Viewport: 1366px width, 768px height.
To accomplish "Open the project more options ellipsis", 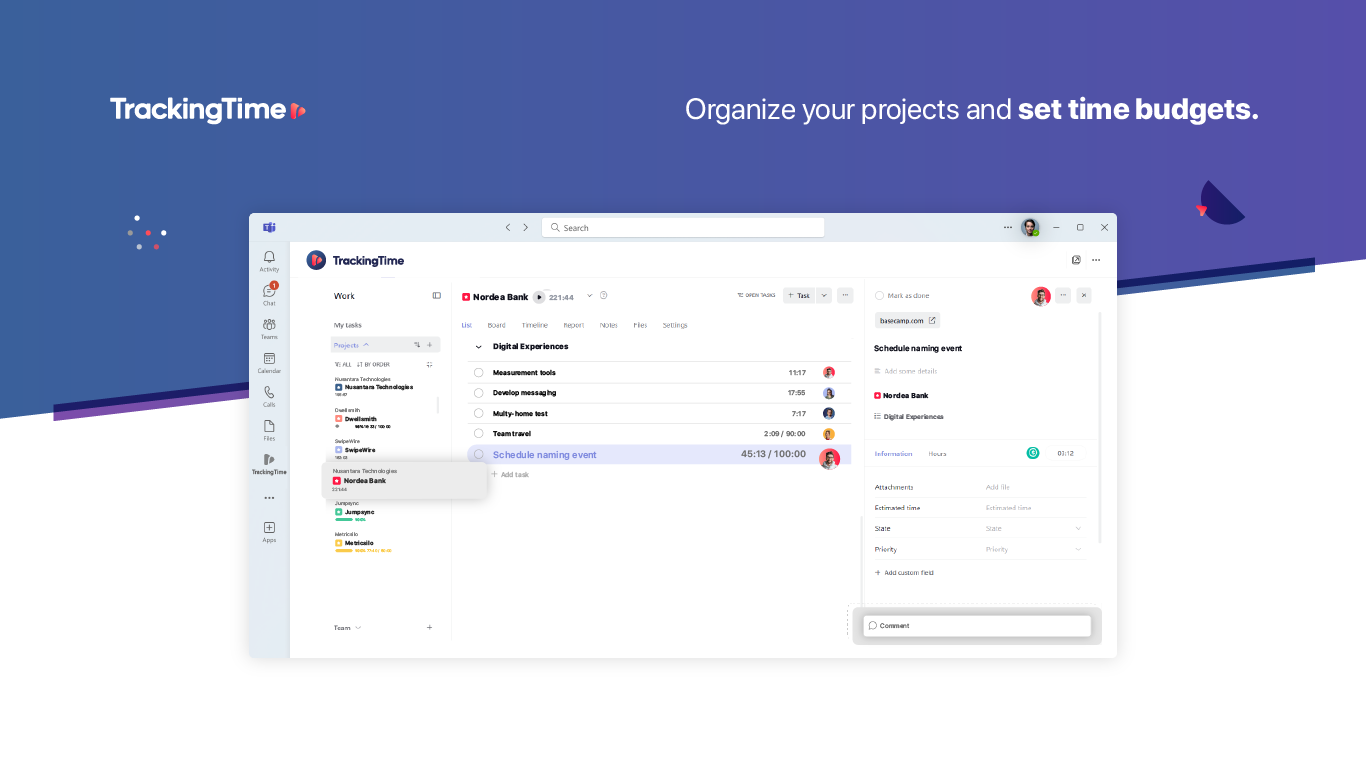I will tap(845, 295).
